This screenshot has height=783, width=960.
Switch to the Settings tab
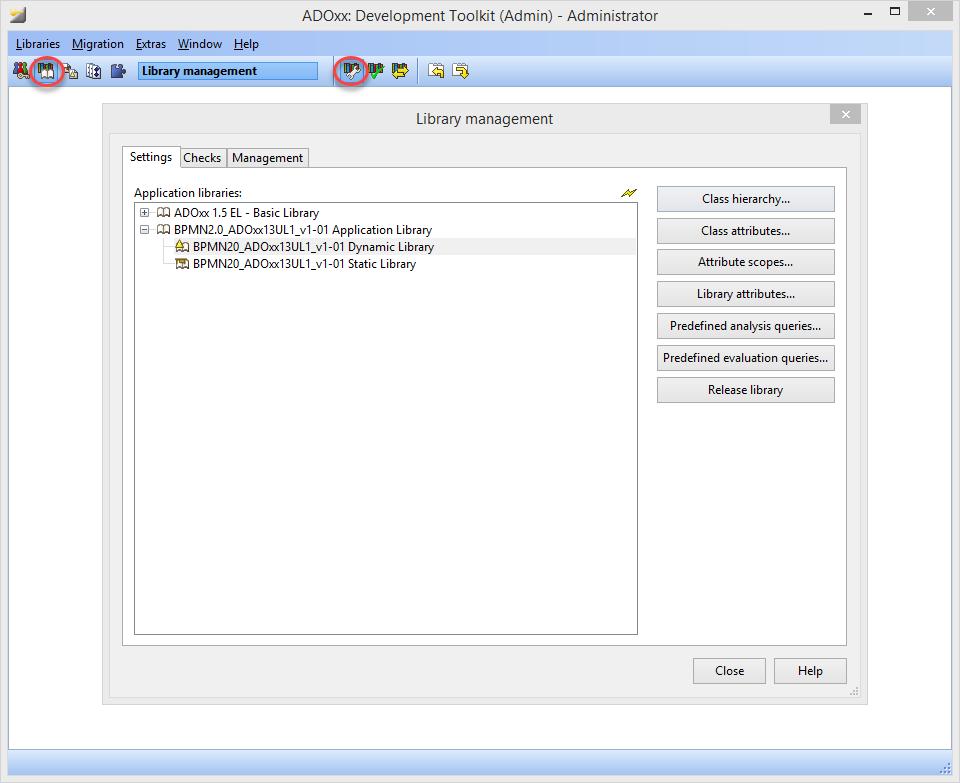151,157
